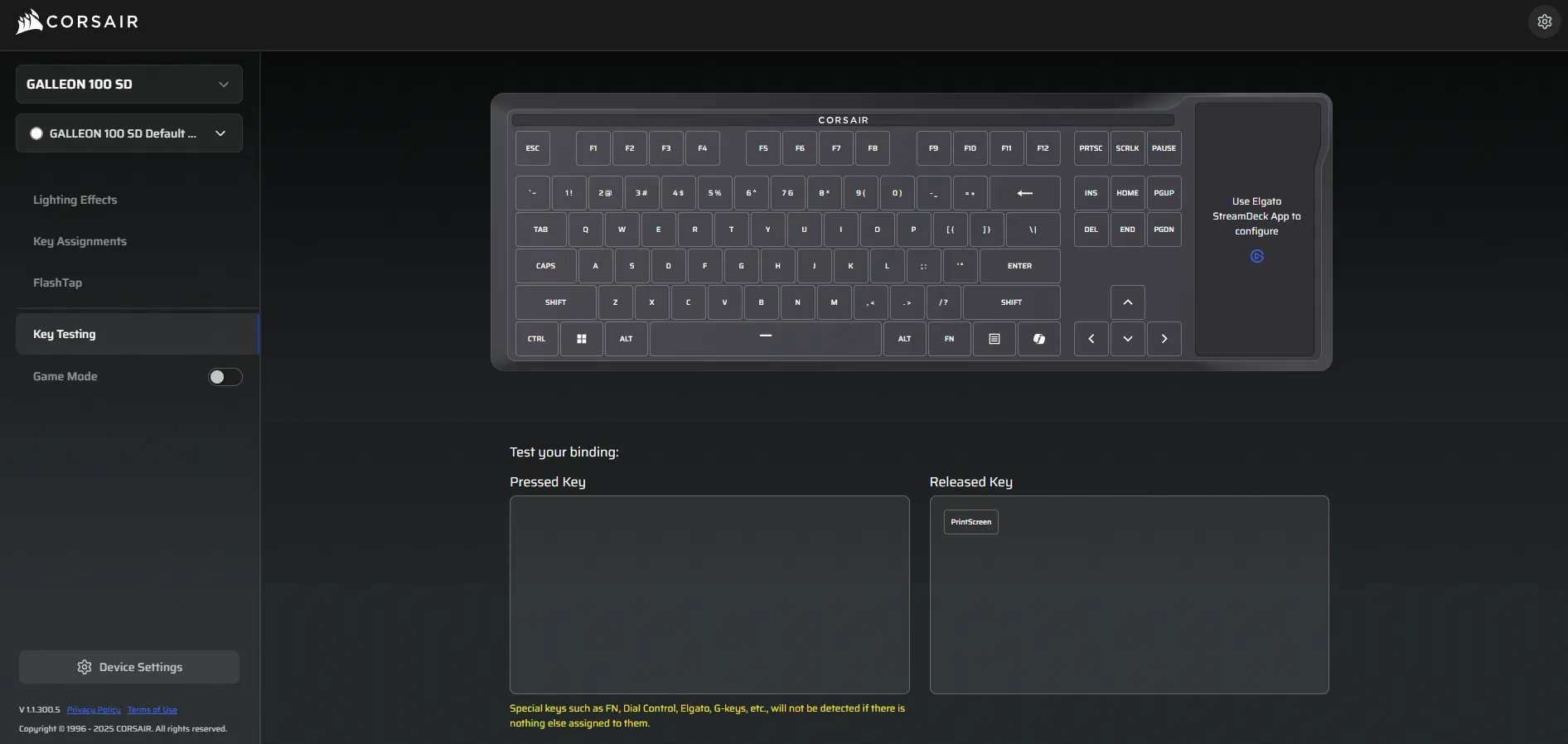Click the PGDN key on the keyboard
Screen dimensions: 1568x744
click(x=1164, y=229)
